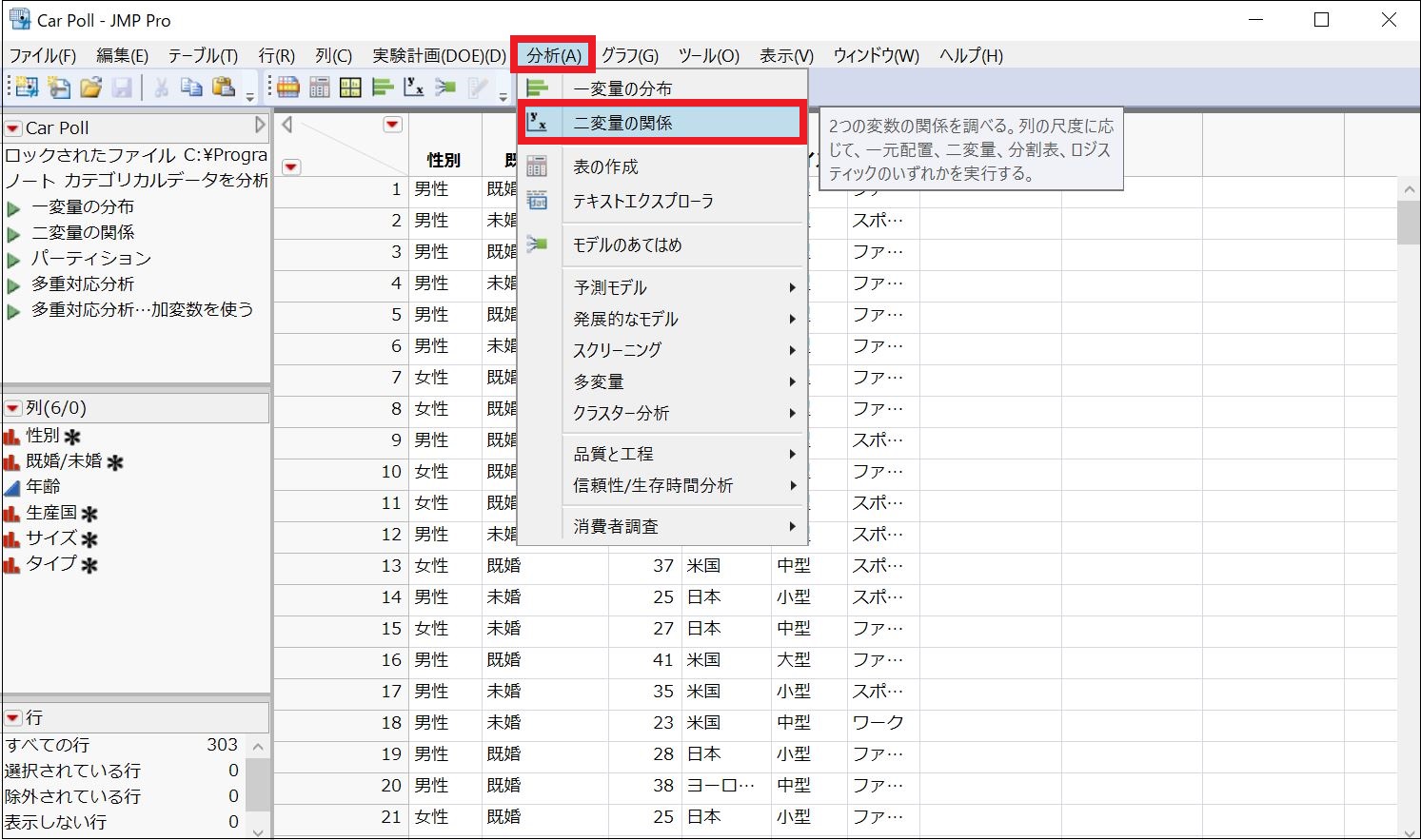The height and width of the screenshot is (840, 1421).
Task: Click the Open file folder icon
Action: coord(90,88)
